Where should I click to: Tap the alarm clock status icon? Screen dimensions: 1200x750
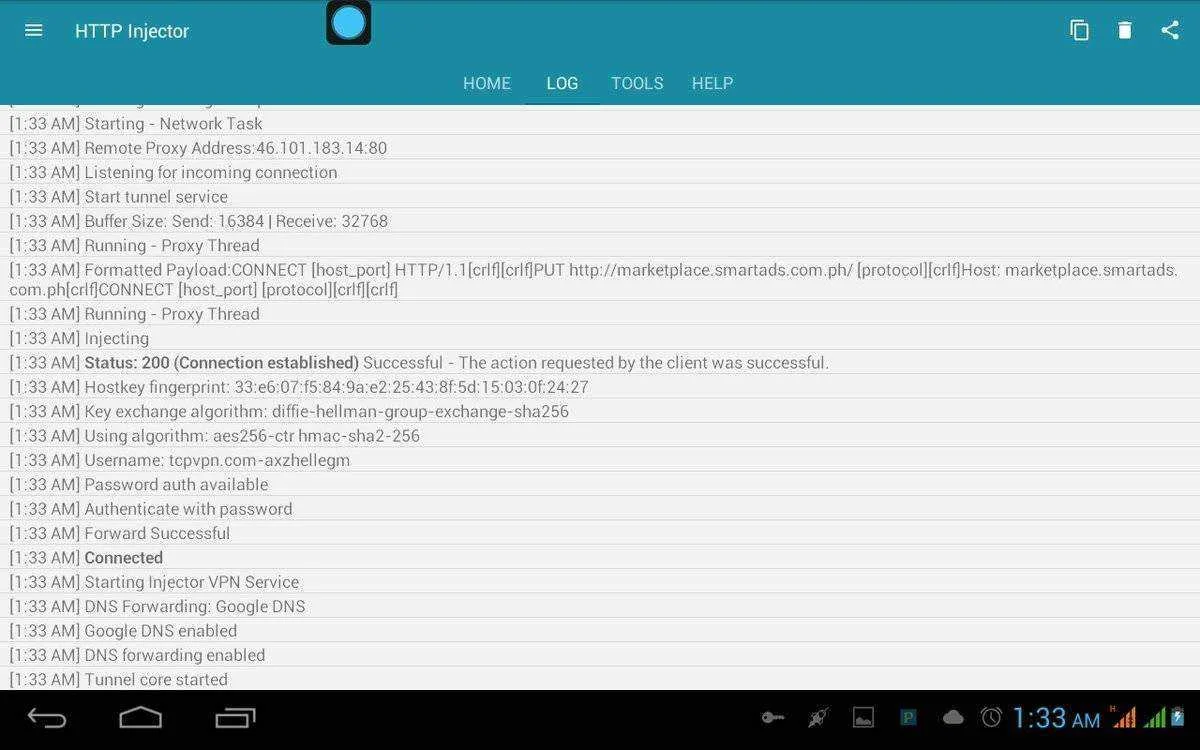coord(991,717)
